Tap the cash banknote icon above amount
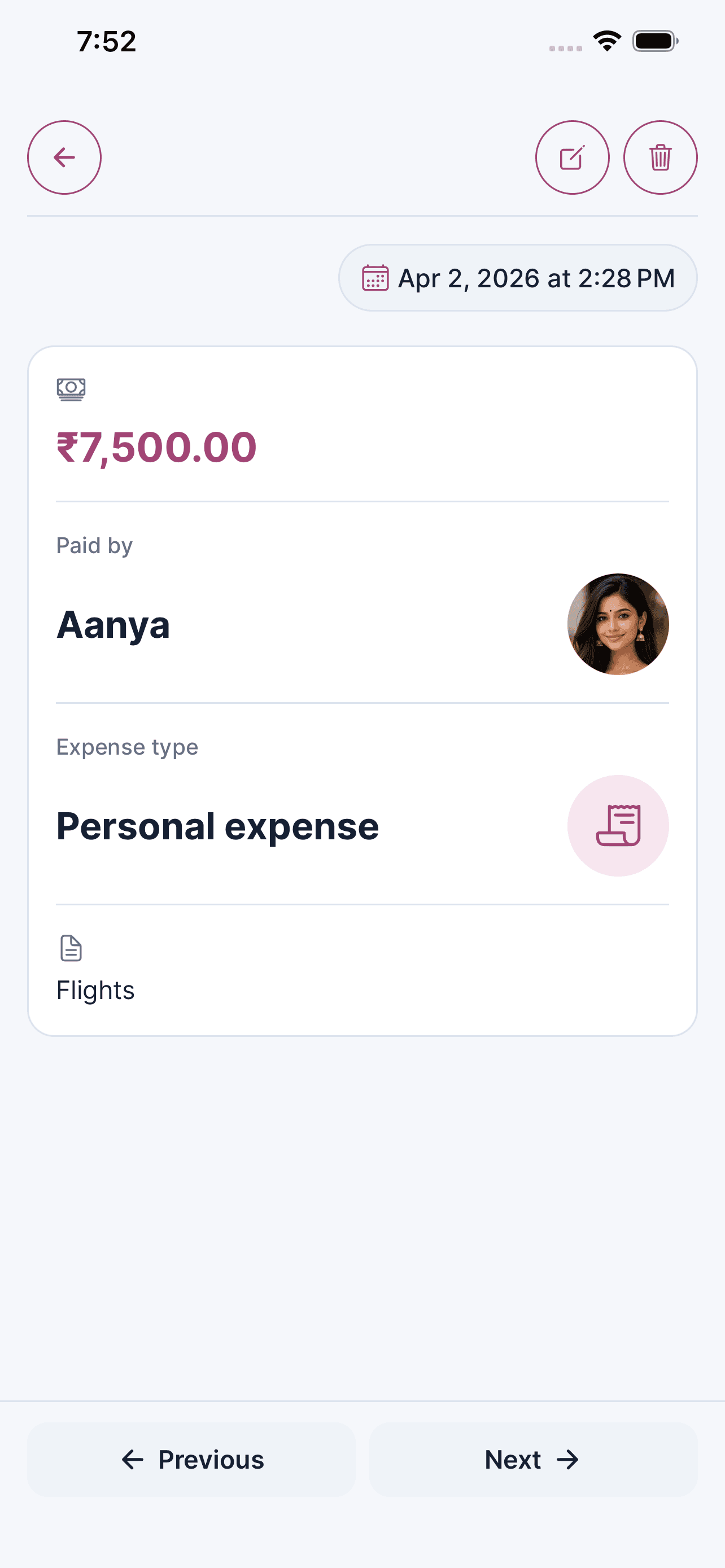Viewport: 725px width, 1568px height. [x=71, y=389]
